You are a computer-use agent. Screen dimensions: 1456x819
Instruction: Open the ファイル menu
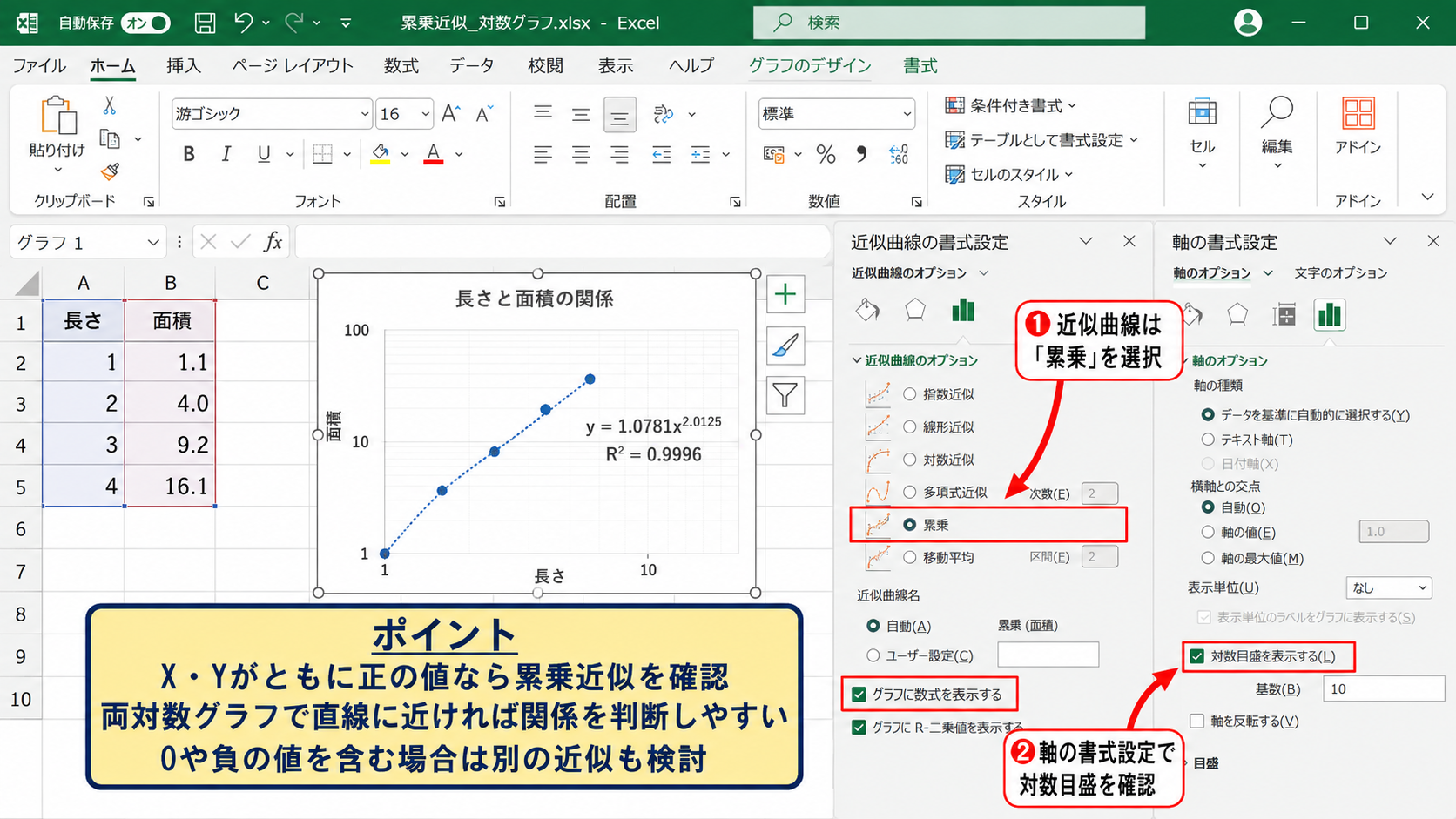[x=39, y=66]
